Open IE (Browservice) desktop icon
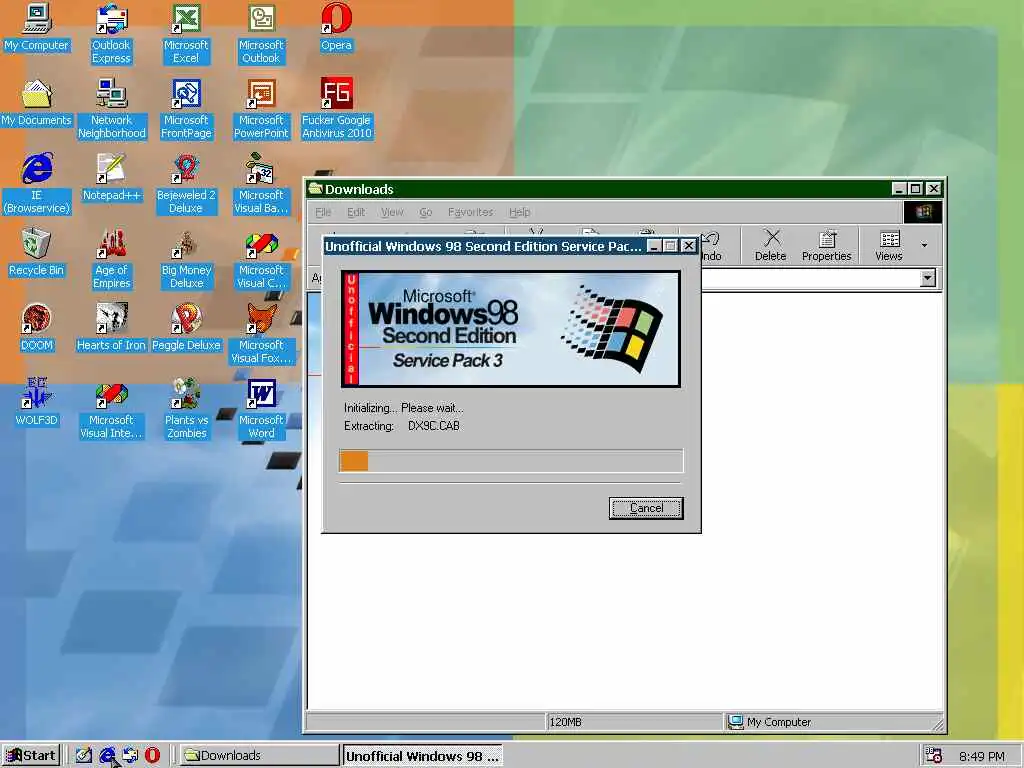 point(37,184)
